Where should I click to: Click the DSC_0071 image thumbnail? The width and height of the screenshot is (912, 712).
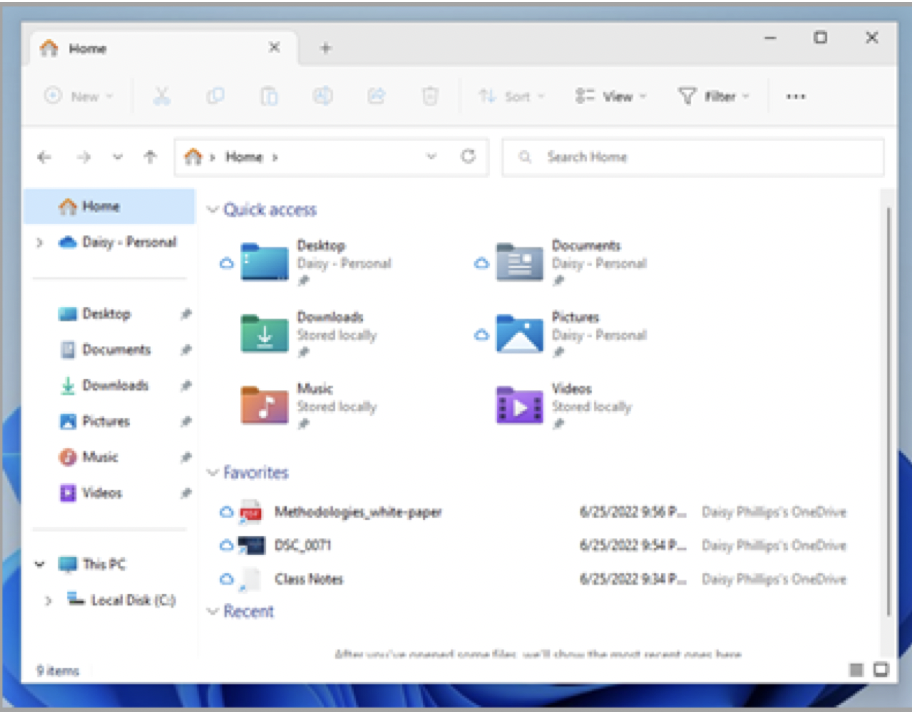(251, 546)
